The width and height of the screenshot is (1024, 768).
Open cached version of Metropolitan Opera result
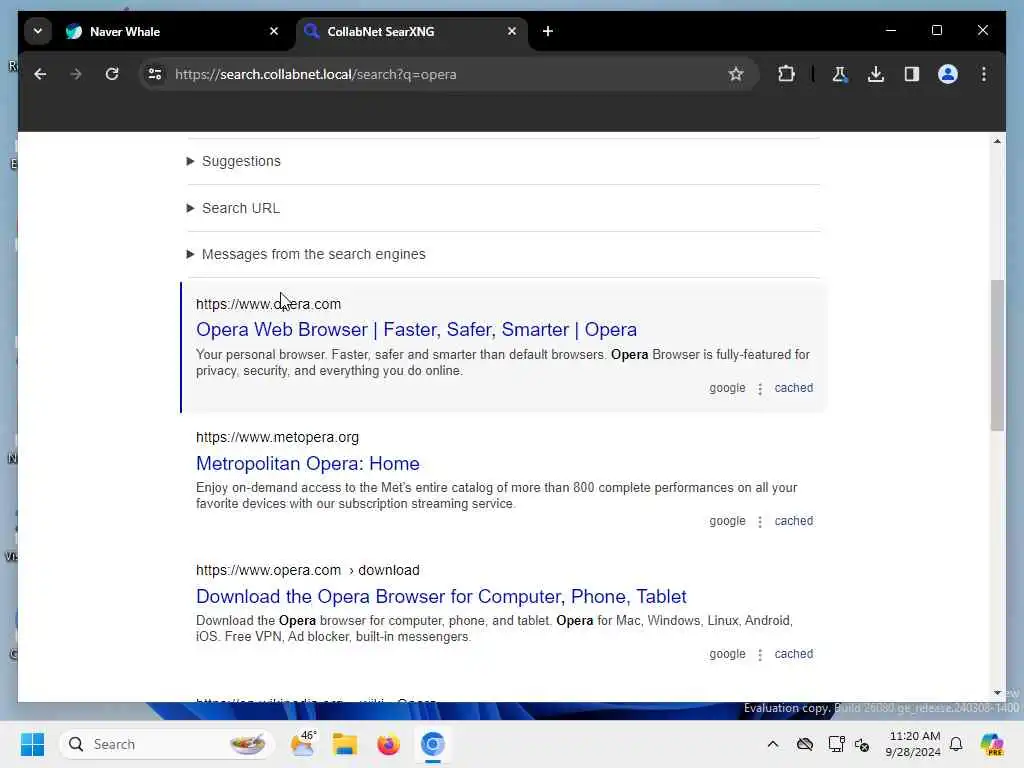point(793,521)
